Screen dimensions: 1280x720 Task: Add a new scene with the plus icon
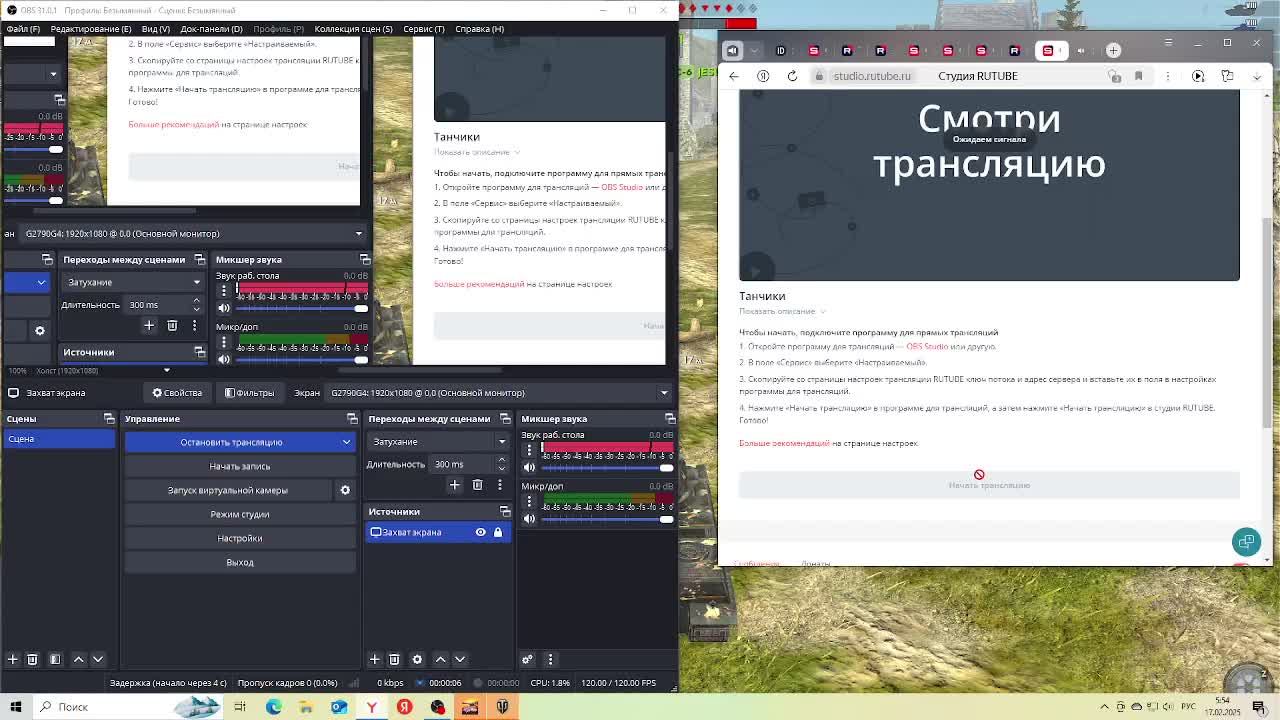coord(12,659)
